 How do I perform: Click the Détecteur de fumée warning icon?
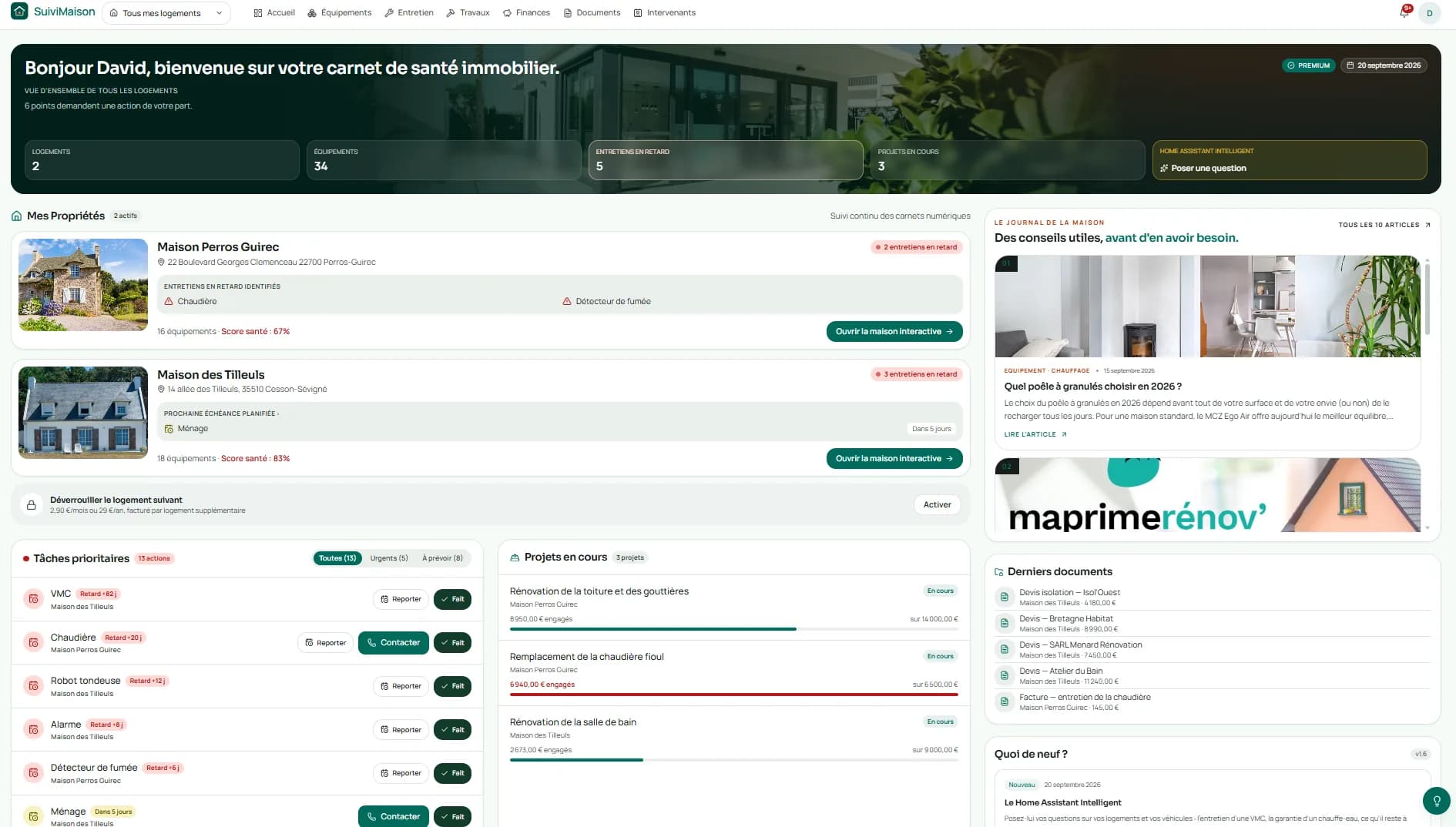(x=567, y=301)
